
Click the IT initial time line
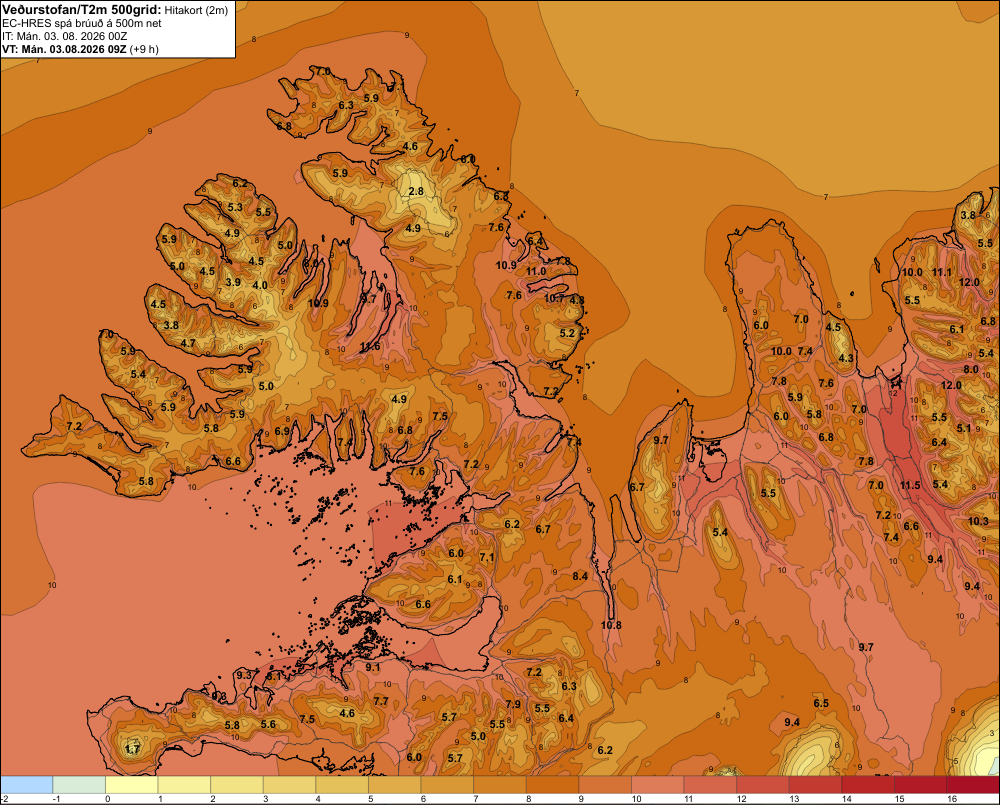click(64, 36)
